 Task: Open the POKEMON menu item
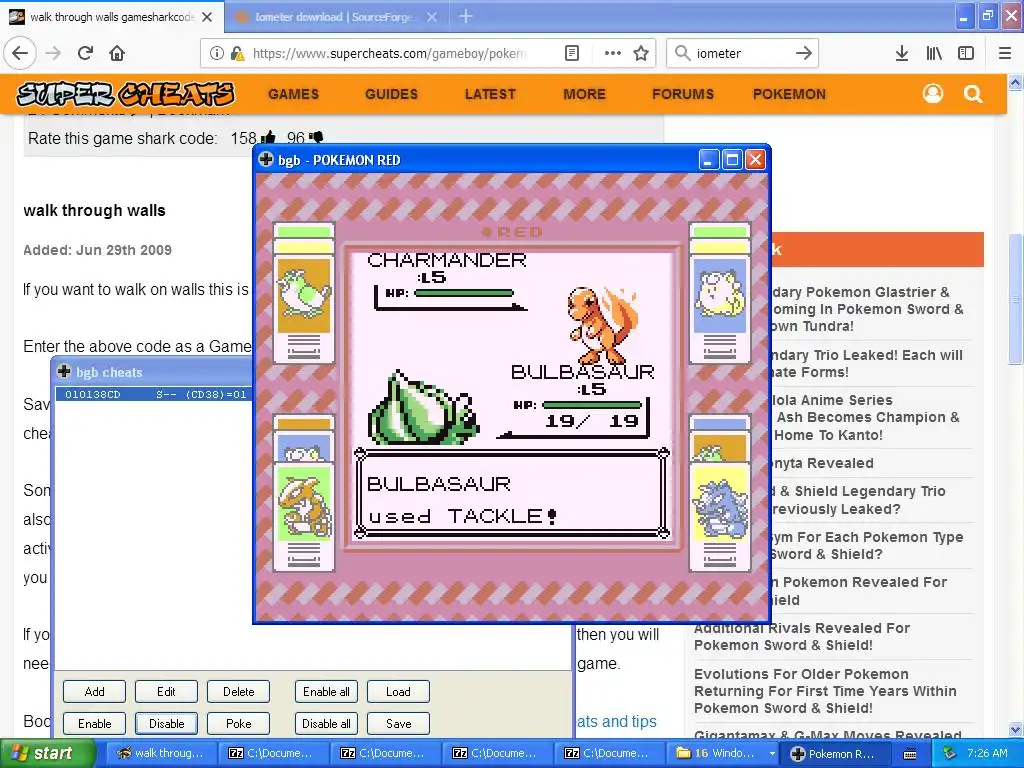pos(789,94)
